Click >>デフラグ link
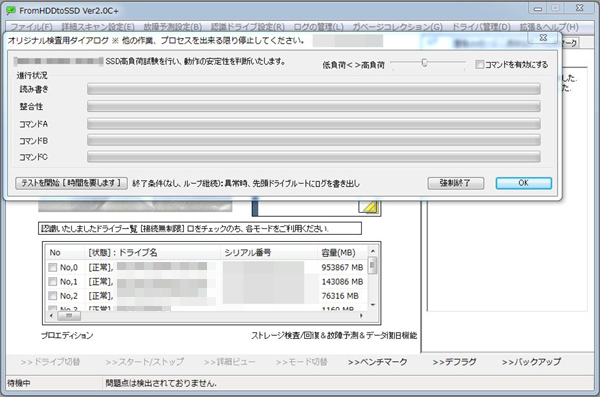 [x=454, y=362]
